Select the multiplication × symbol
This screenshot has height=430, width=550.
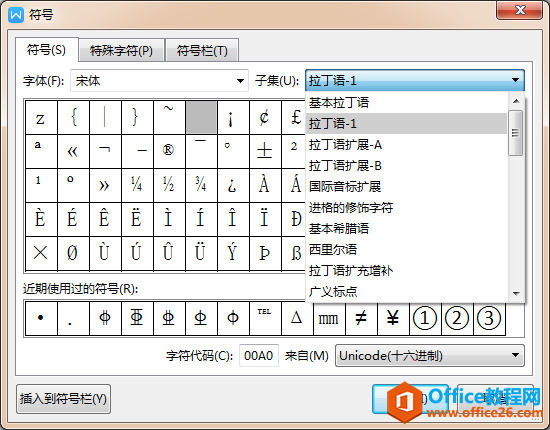pos(41,253)
